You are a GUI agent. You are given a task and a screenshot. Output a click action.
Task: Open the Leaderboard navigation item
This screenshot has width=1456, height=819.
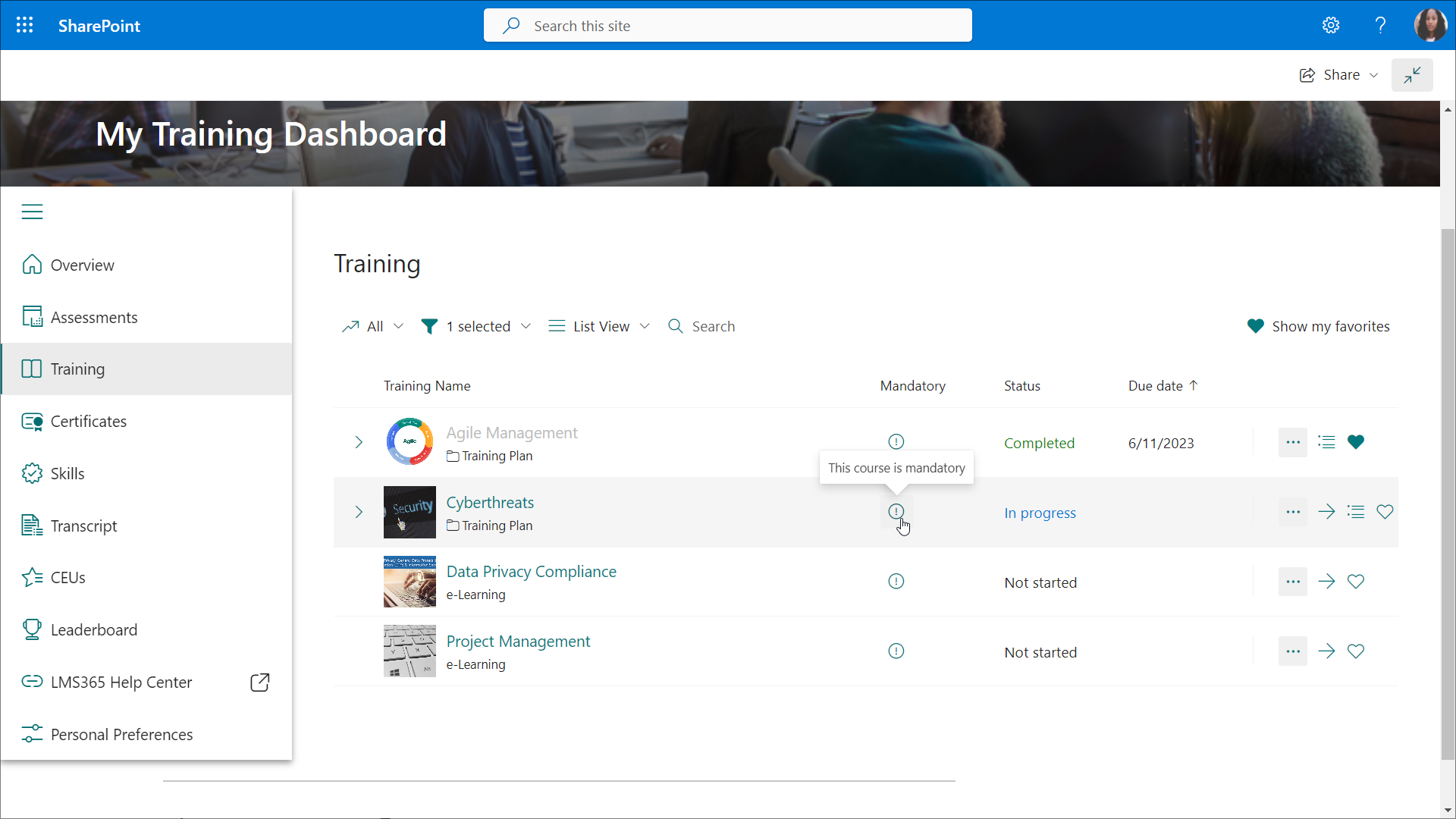click(x=93, y=630)
